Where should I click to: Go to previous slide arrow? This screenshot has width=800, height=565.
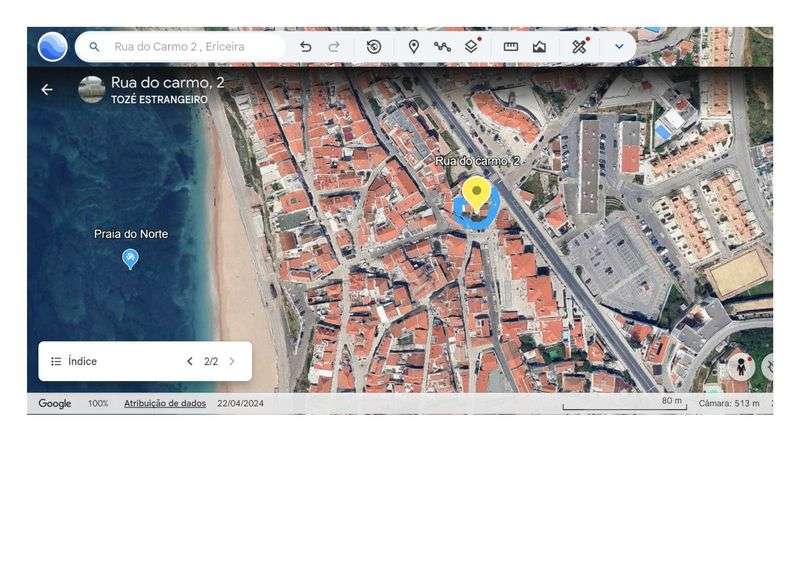[189, 361]
